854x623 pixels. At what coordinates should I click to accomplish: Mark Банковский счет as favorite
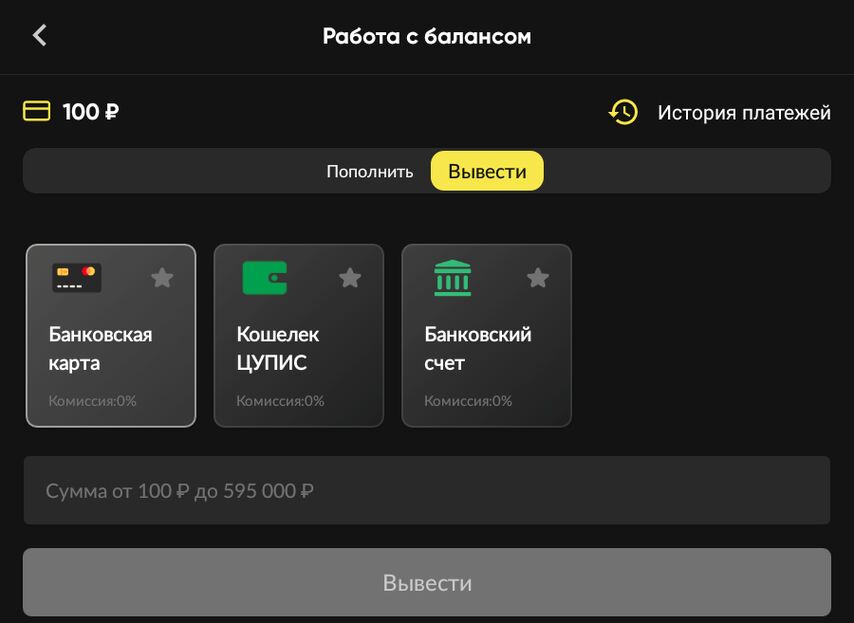(x=538, y=277)
